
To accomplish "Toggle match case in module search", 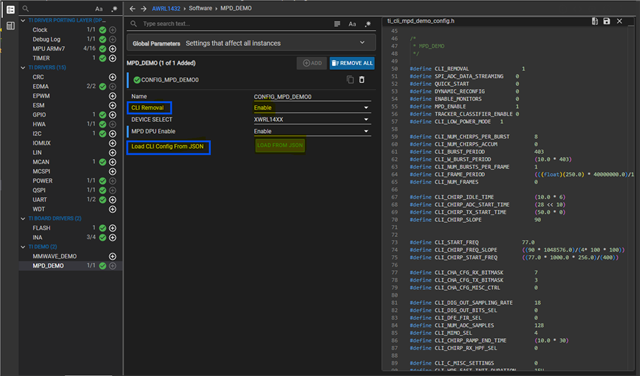I will 99,9.
